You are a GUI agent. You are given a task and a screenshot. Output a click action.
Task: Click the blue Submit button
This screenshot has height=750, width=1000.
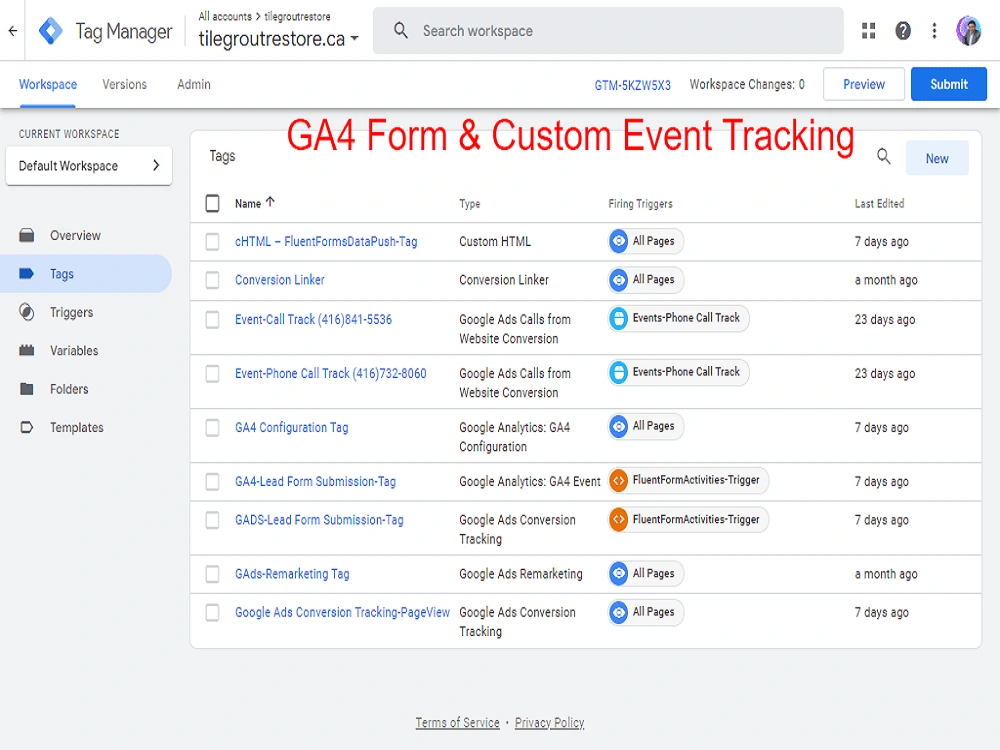(x=948, y=84)
